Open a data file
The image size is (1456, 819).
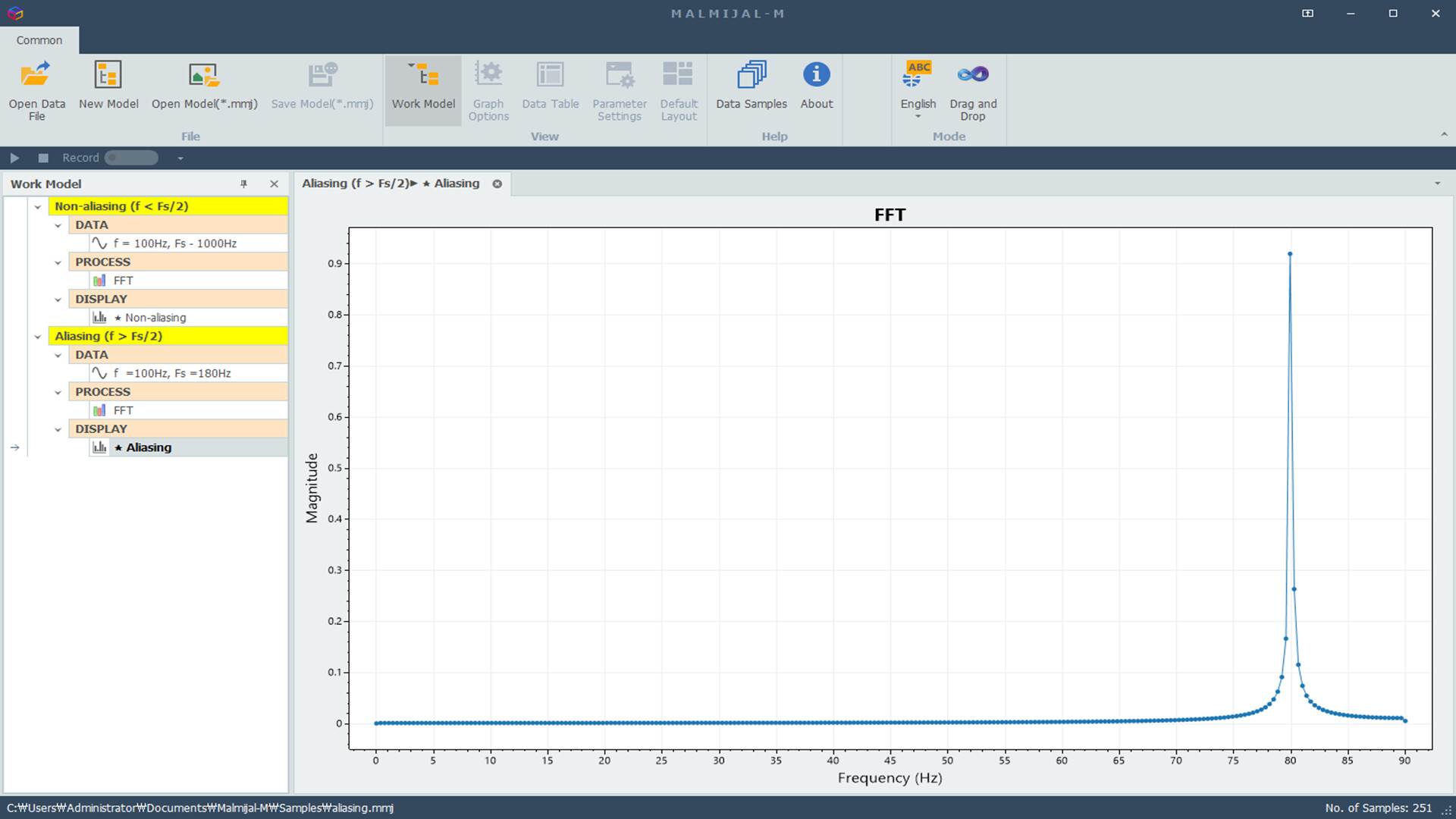pyautogui.click(x=36, y=90)
